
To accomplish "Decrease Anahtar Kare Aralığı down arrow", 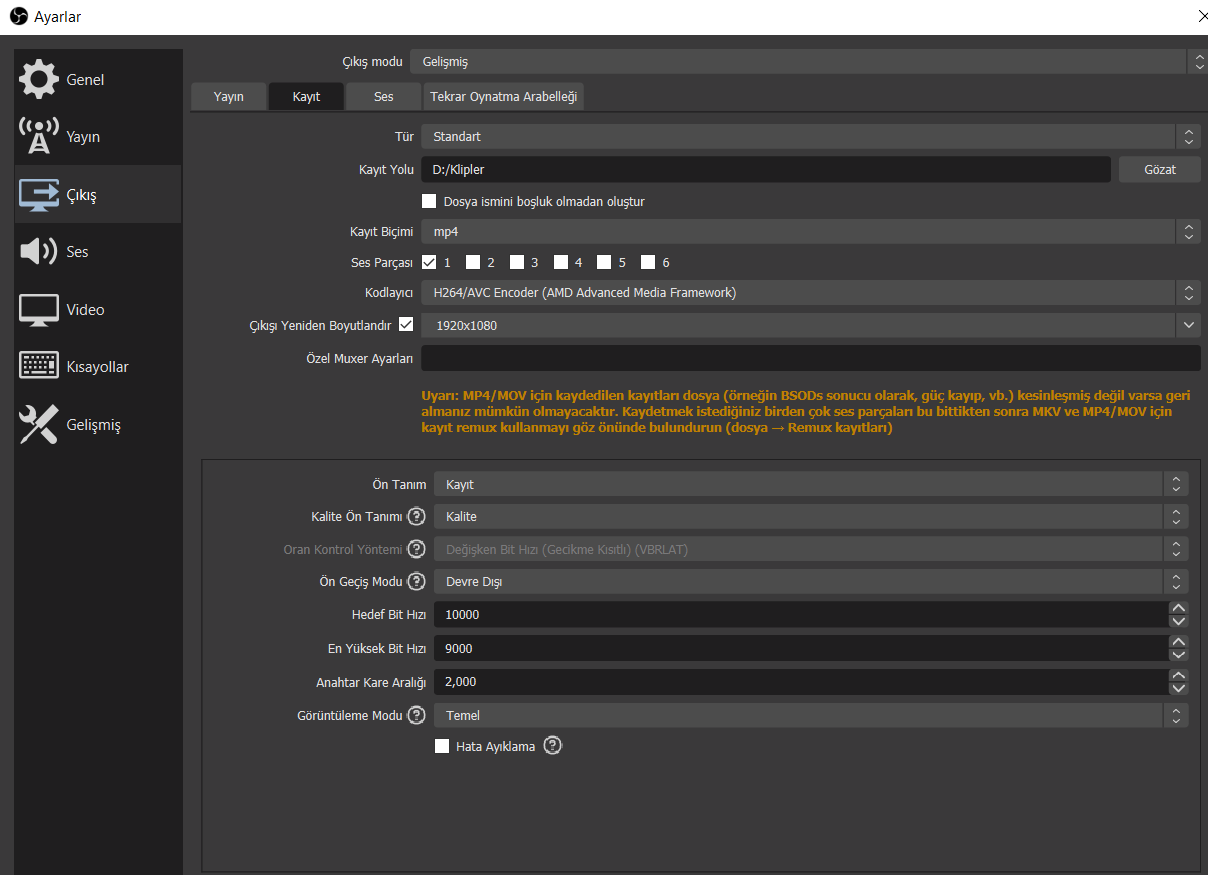I will point(1179,688).
